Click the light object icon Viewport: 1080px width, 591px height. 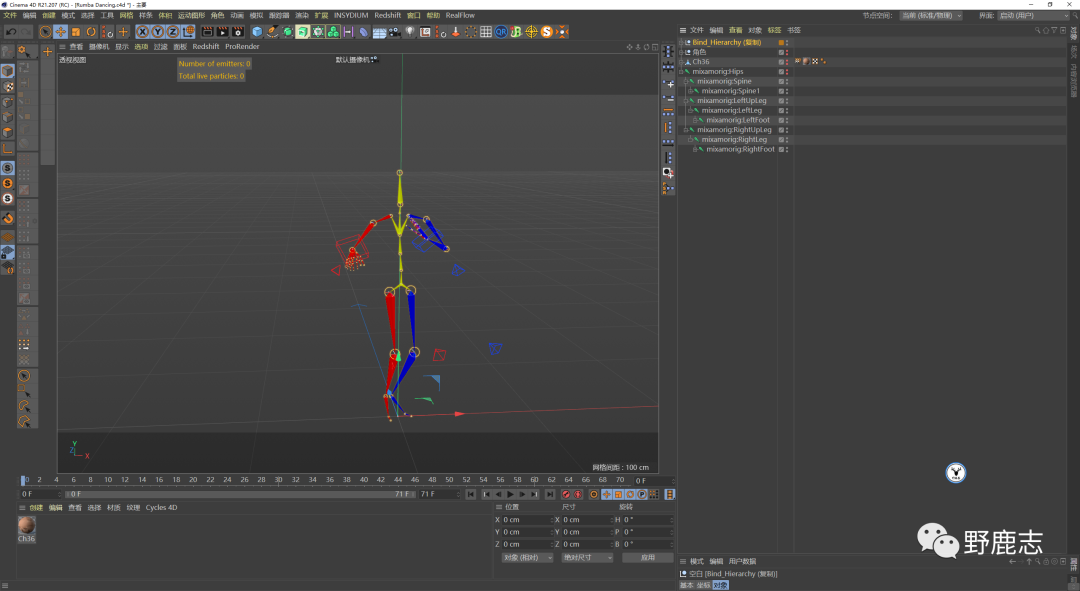(411, 32)
